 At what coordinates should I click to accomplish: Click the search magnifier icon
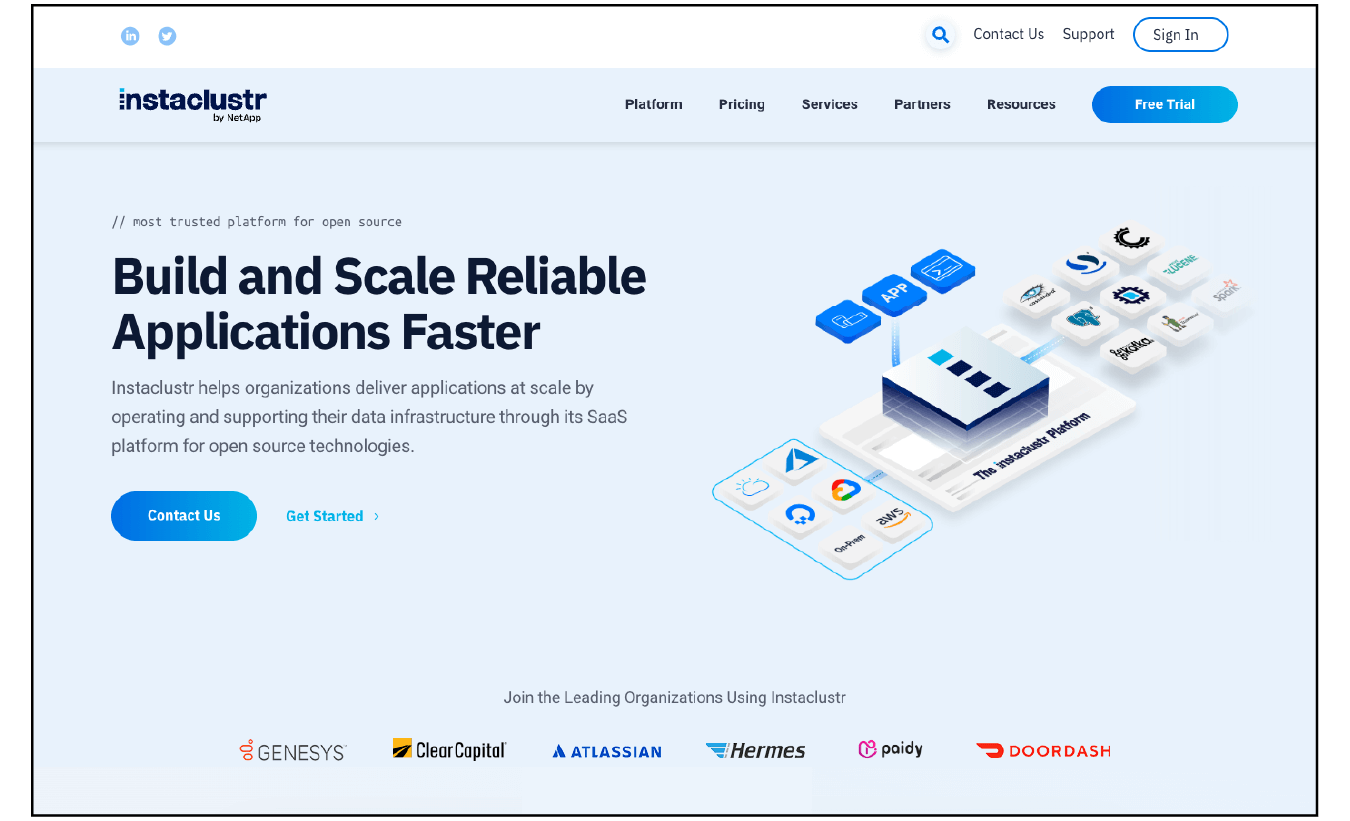(x=940, y=35)
